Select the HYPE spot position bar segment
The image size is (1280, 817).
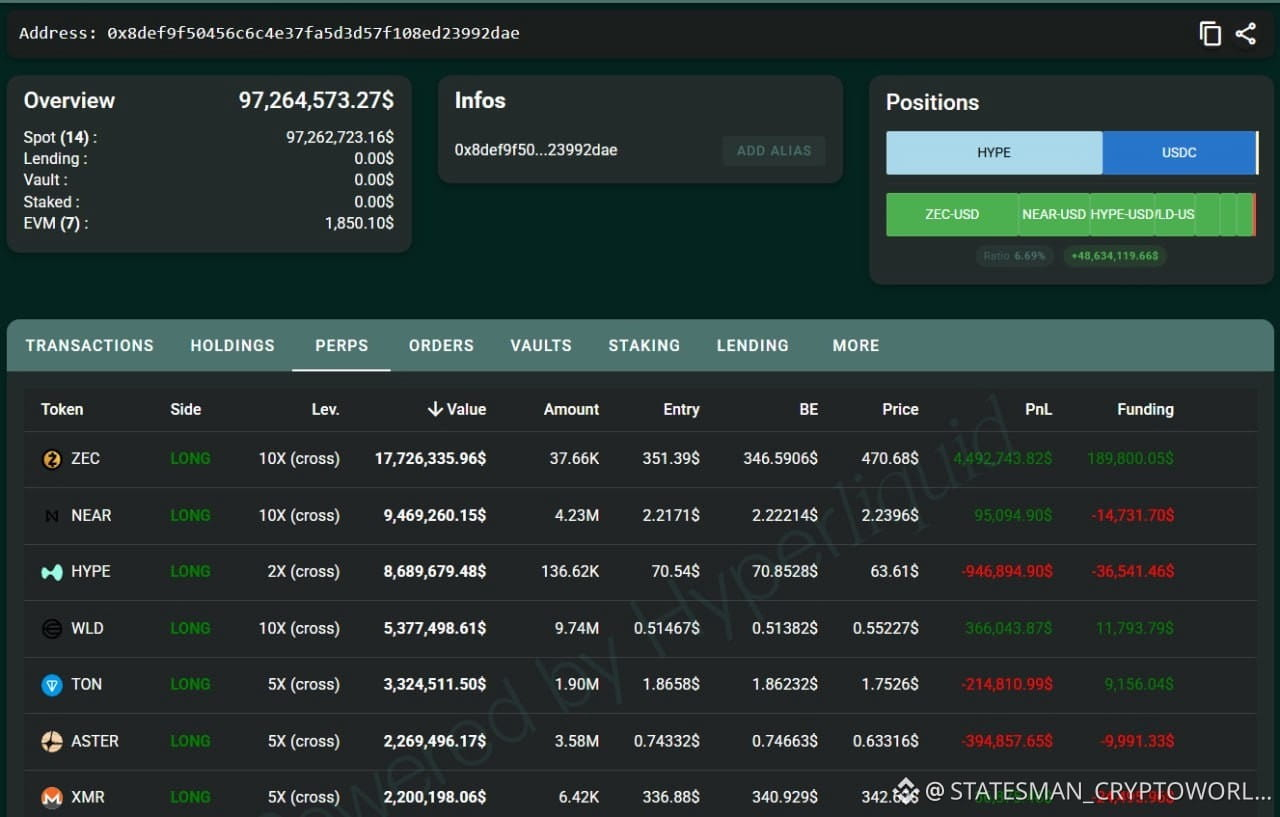tap(994, 153)
